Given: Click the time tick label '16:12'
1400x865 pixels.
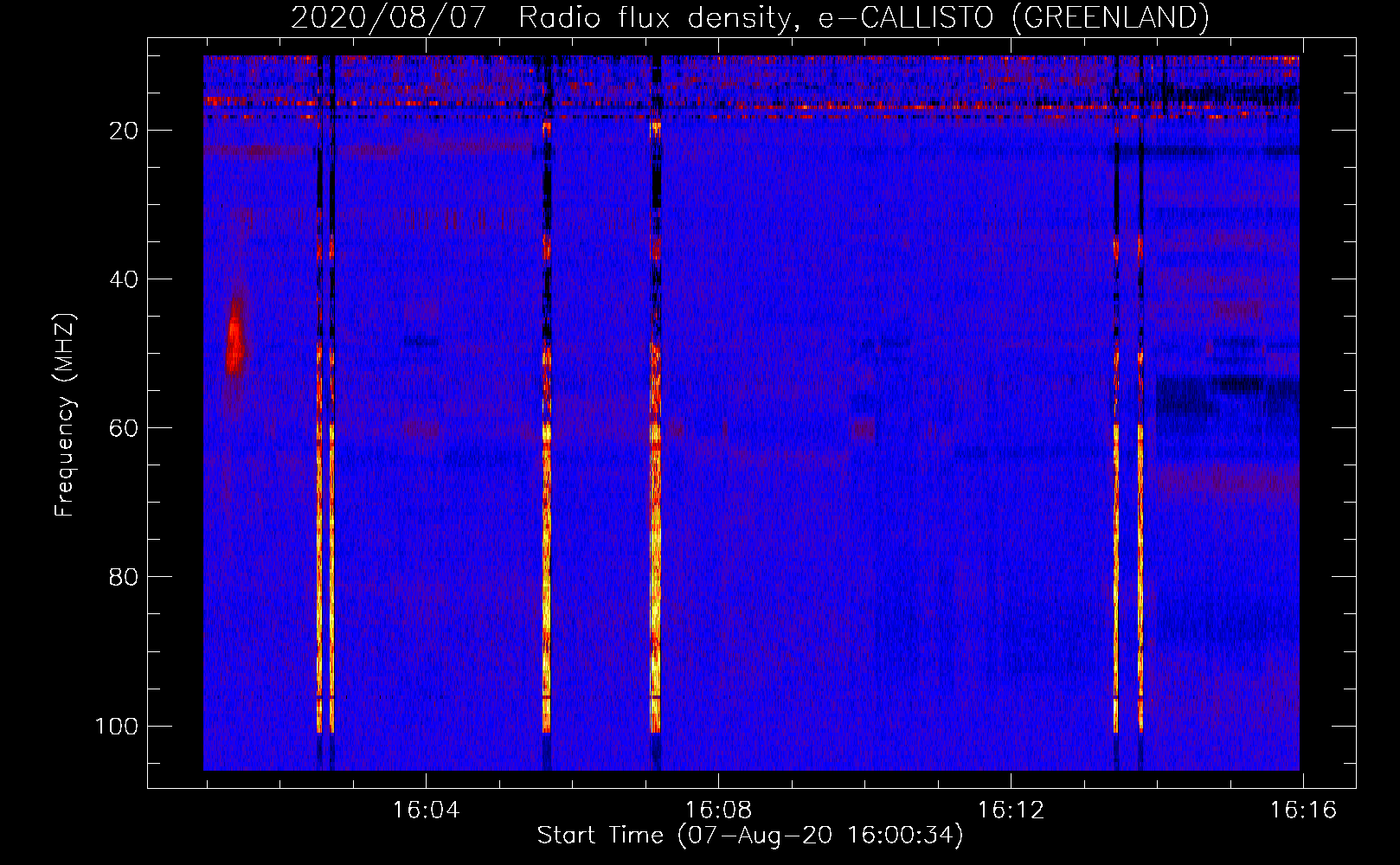Looking at the screenshot, I should [x=1011, y=811].
